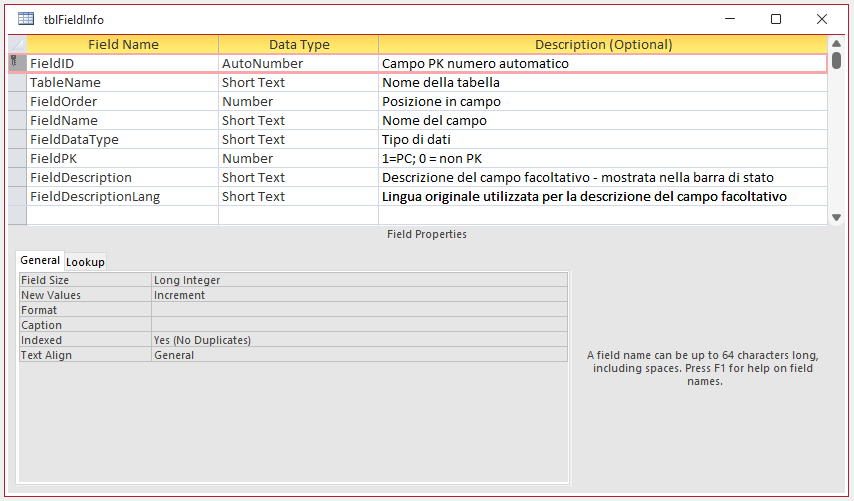Click the FieldName field name cell
The image size is (854, 501).
pos(123,121)
